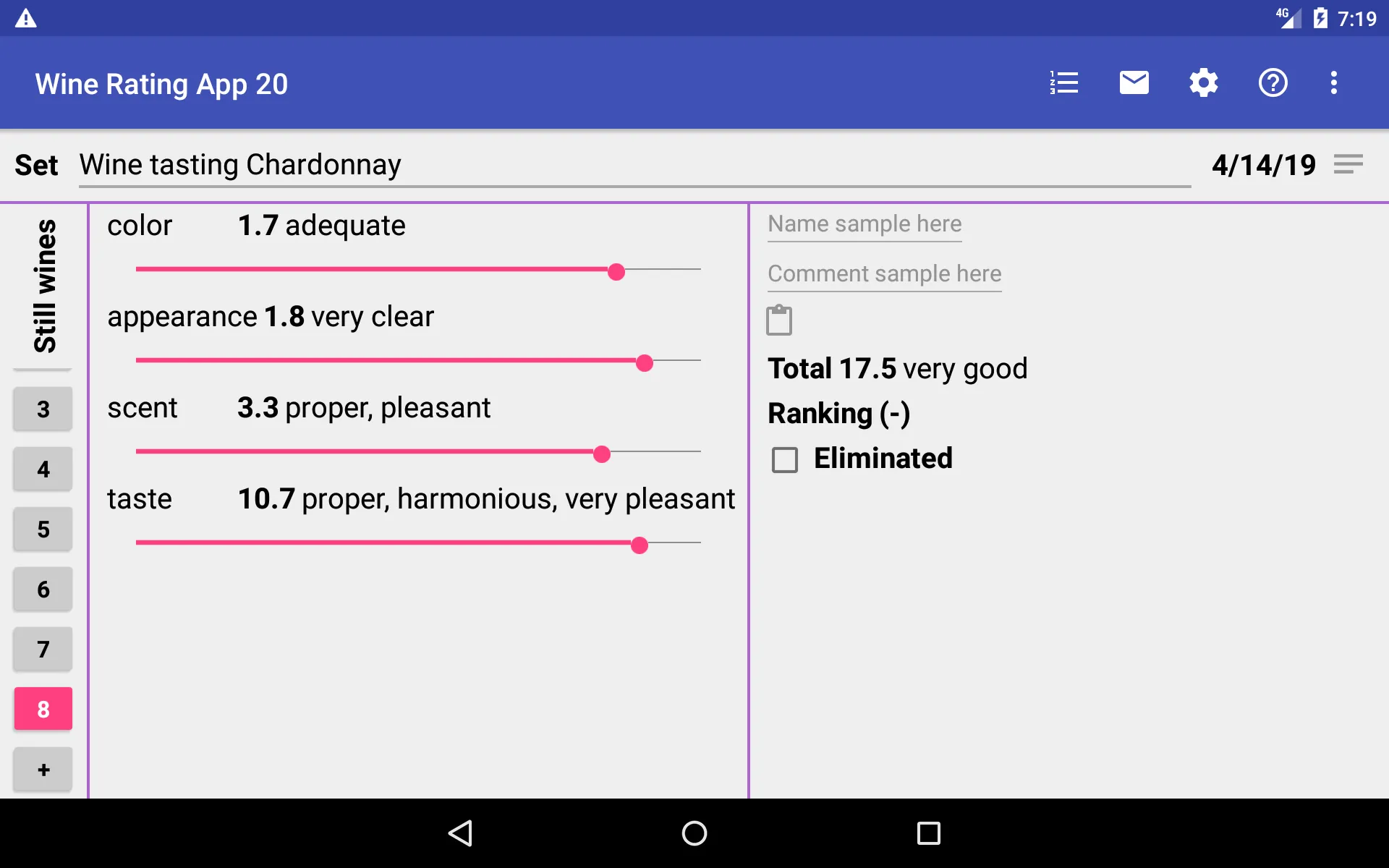The height and width of the screenshot is (868, 1389).
Task: Select wine number 3 tab
Action: pyautogui.click(x=43, y=409)
